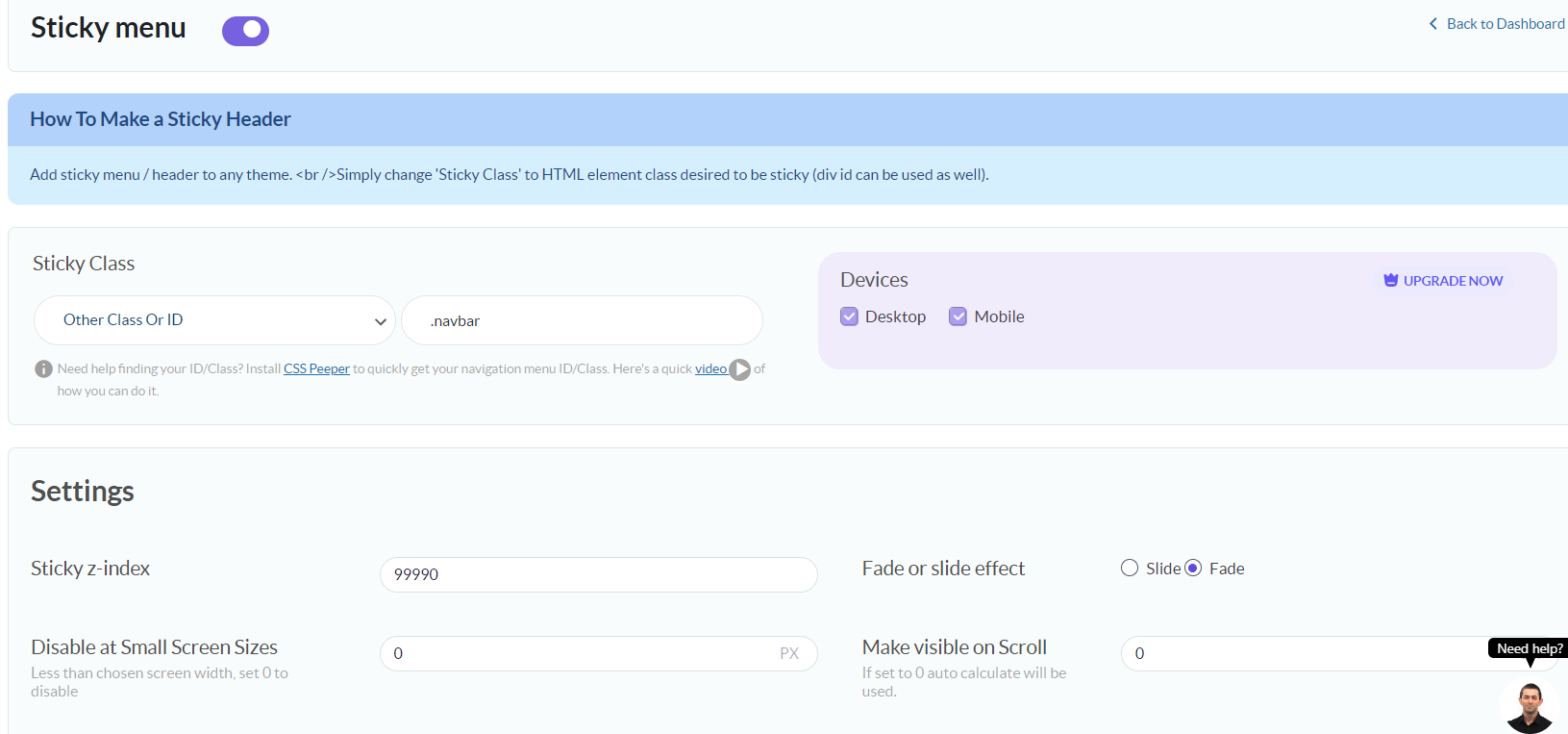Image resolution: width=1568 pixels, height=734 pixels.
Task: Open the support avatar chat icon
Action: point(1529,705)
